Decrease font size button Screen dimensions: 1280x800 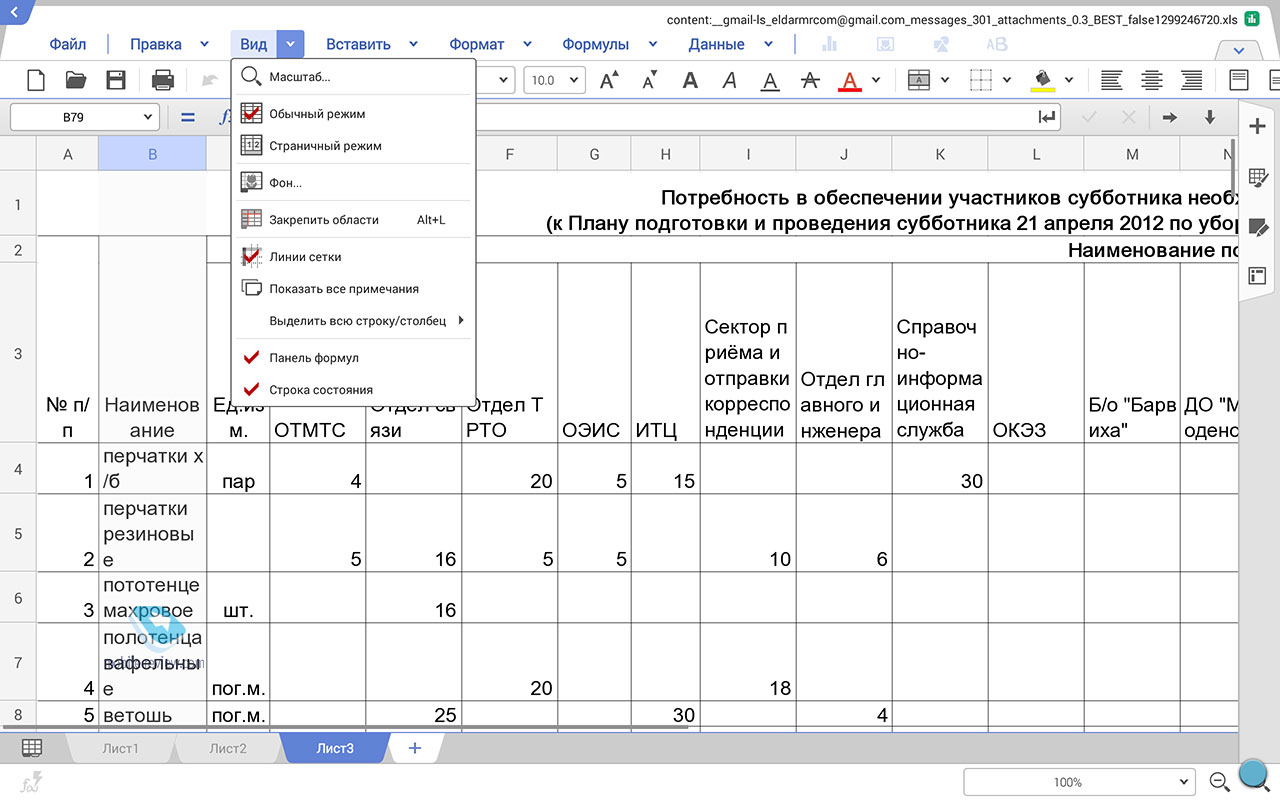(650, 80)
